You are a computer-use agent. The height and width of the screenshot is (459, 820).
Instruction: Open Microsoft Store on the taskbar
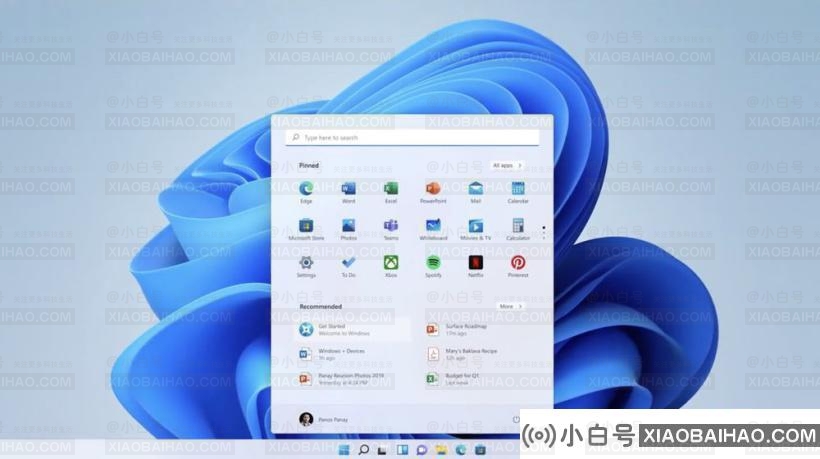pyautogui.click(x=480, y=450)
